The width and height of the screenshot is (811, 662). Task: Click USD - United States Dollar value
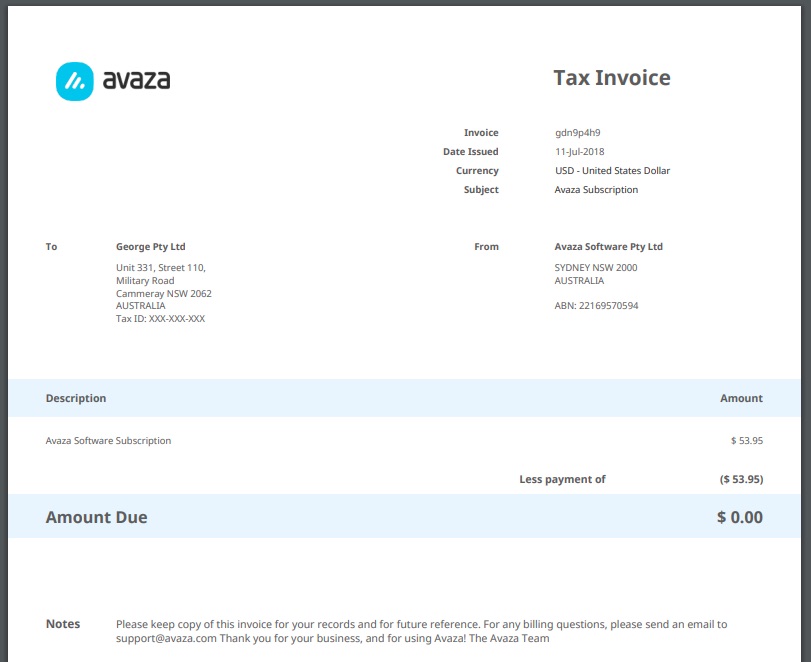pyautogui.click(x=612, y=171)
